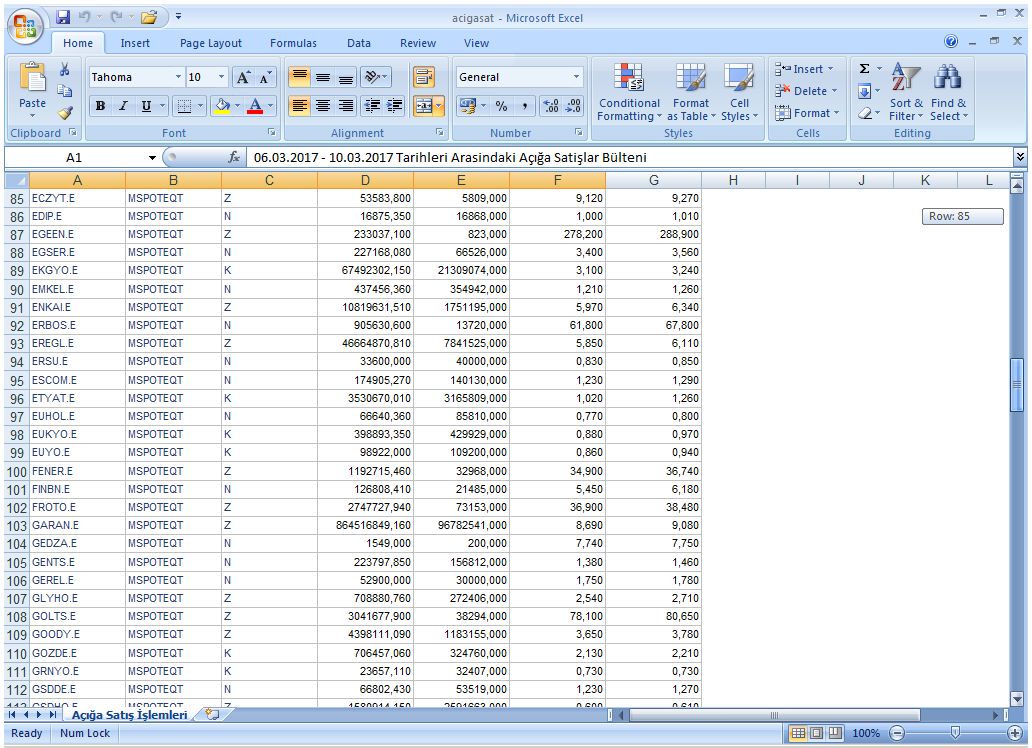Click the zoom slider handle
Viewport: 1032px width, 748px height.
pos(955,732)
